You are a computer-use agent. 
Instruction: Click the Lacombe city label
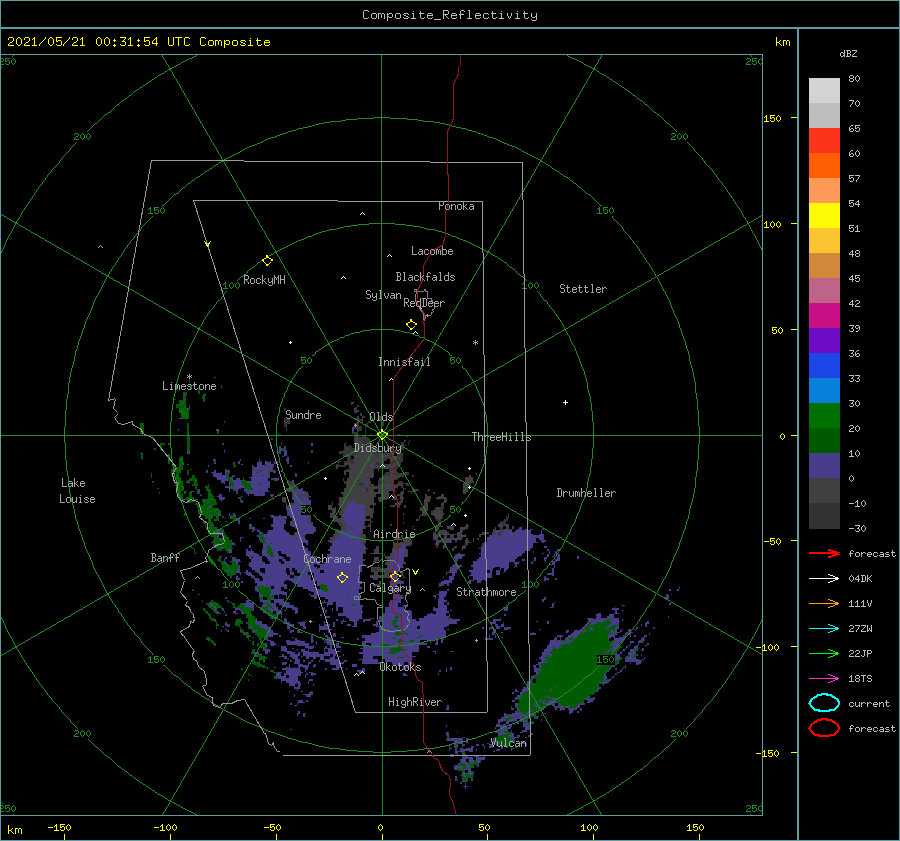click(432, 251)
